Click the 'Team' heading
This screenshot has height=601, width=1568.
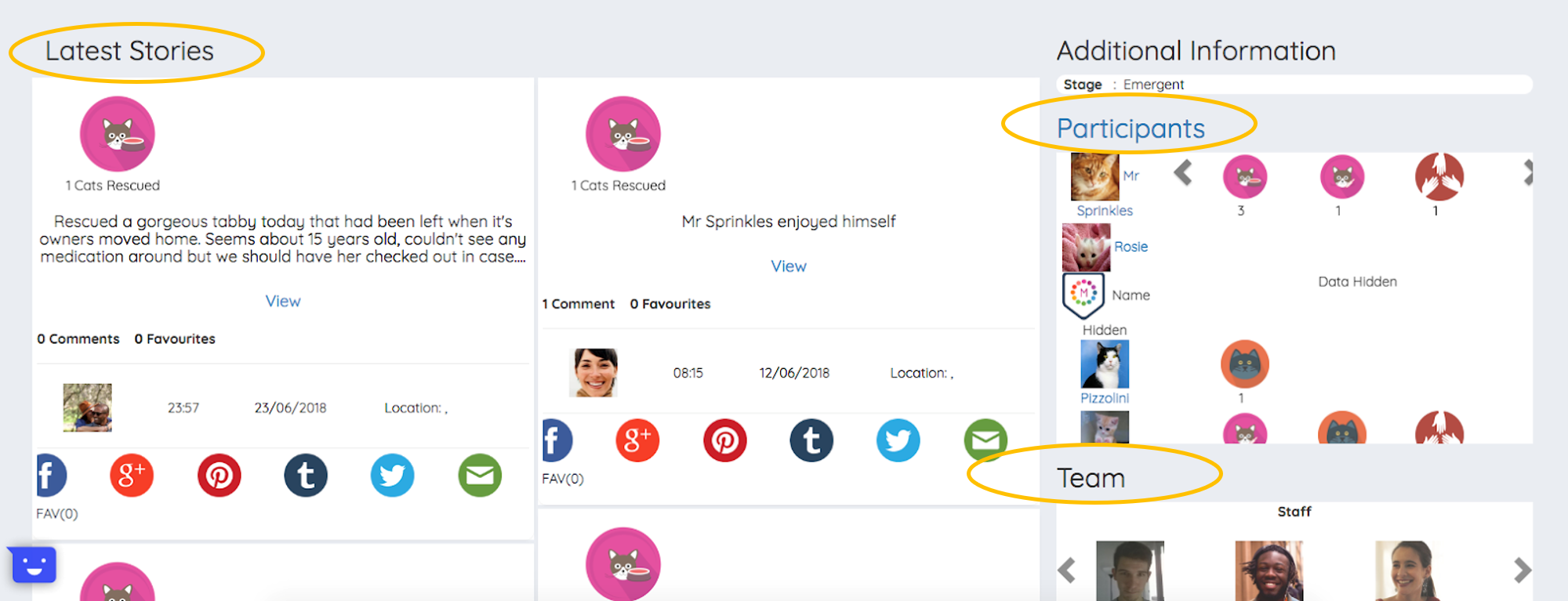tap(1091, 478)
